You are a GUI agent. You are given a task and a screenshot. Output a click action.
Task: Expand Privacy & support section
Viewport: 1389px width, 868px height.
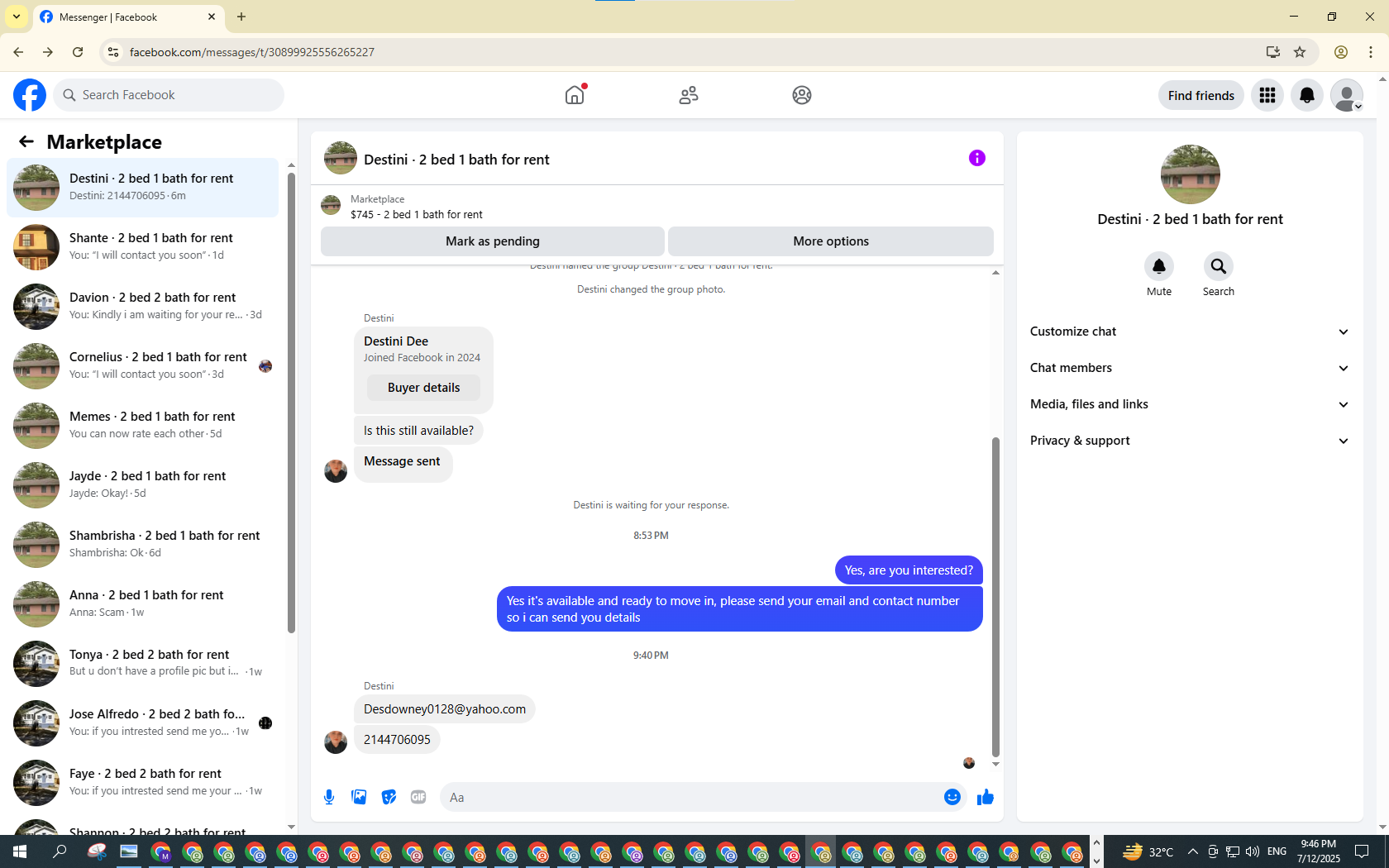click(1190, 441)
